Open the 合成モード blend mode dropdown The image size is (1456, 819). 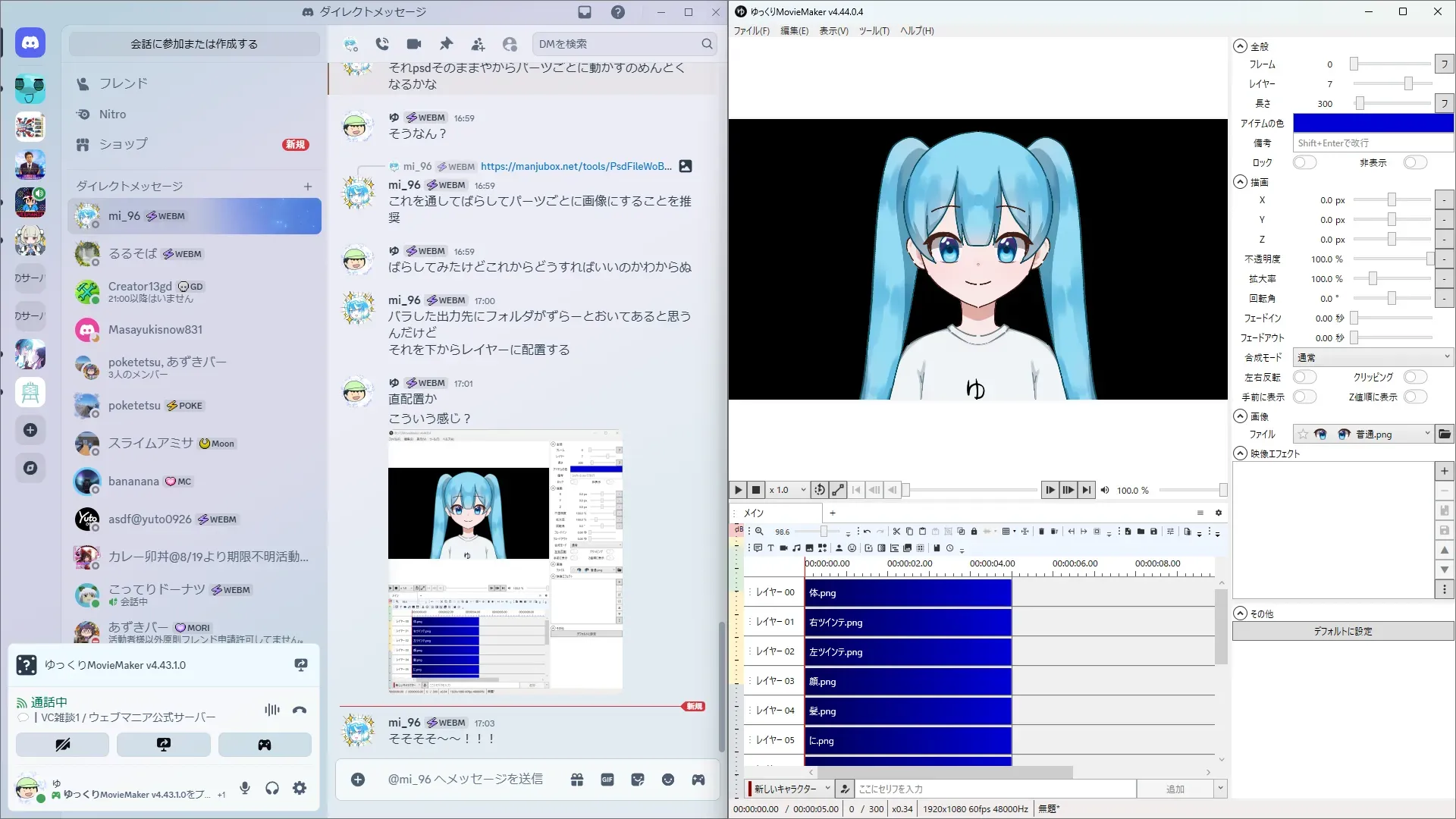tap(1373, 357)
